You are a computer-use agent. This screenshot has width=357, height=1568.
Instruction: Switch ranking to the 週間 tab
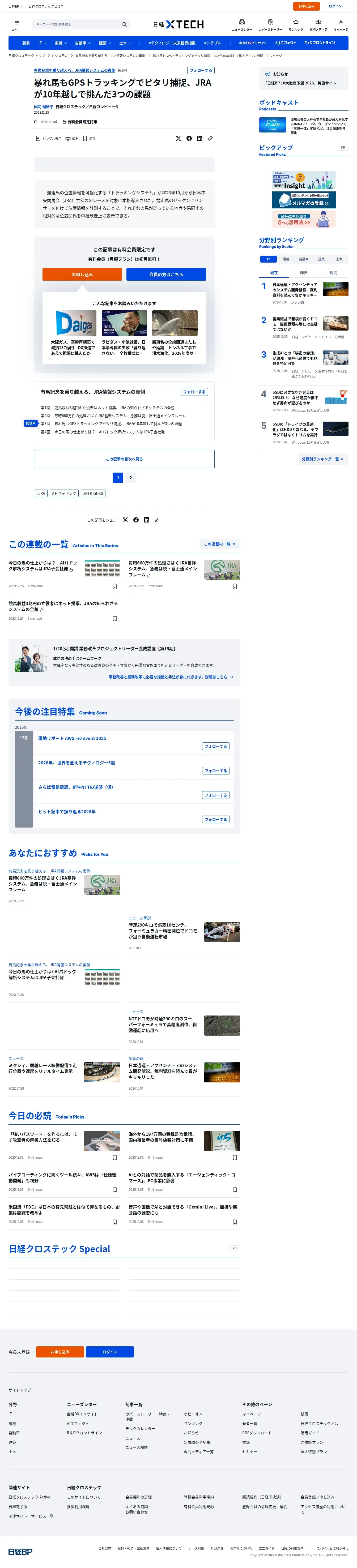333,273
